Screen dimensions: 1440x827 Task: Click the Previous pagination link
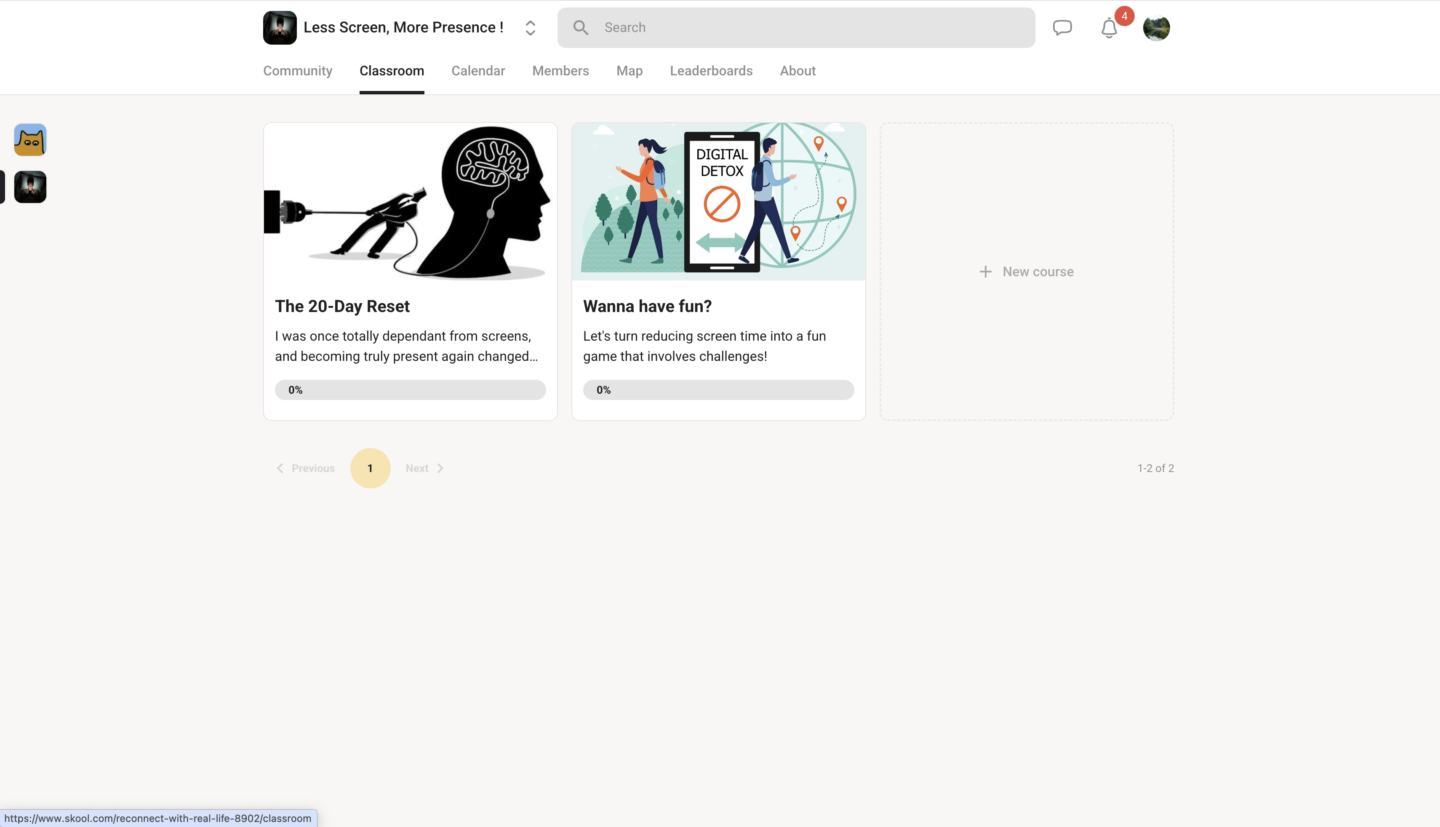point(305,468)
